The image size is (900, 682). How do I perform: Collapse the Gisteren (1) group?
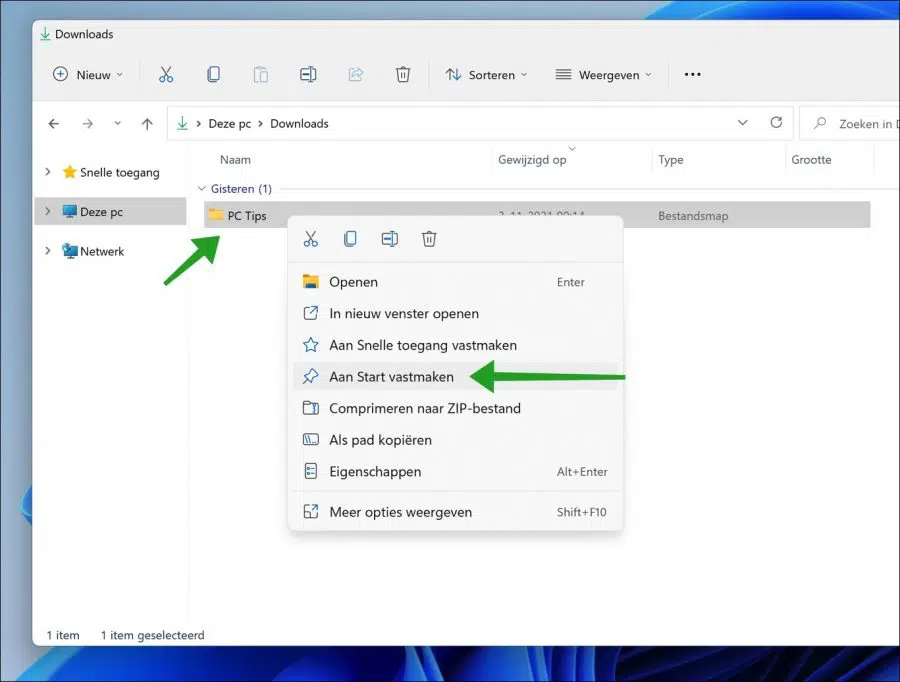point(201,188)
